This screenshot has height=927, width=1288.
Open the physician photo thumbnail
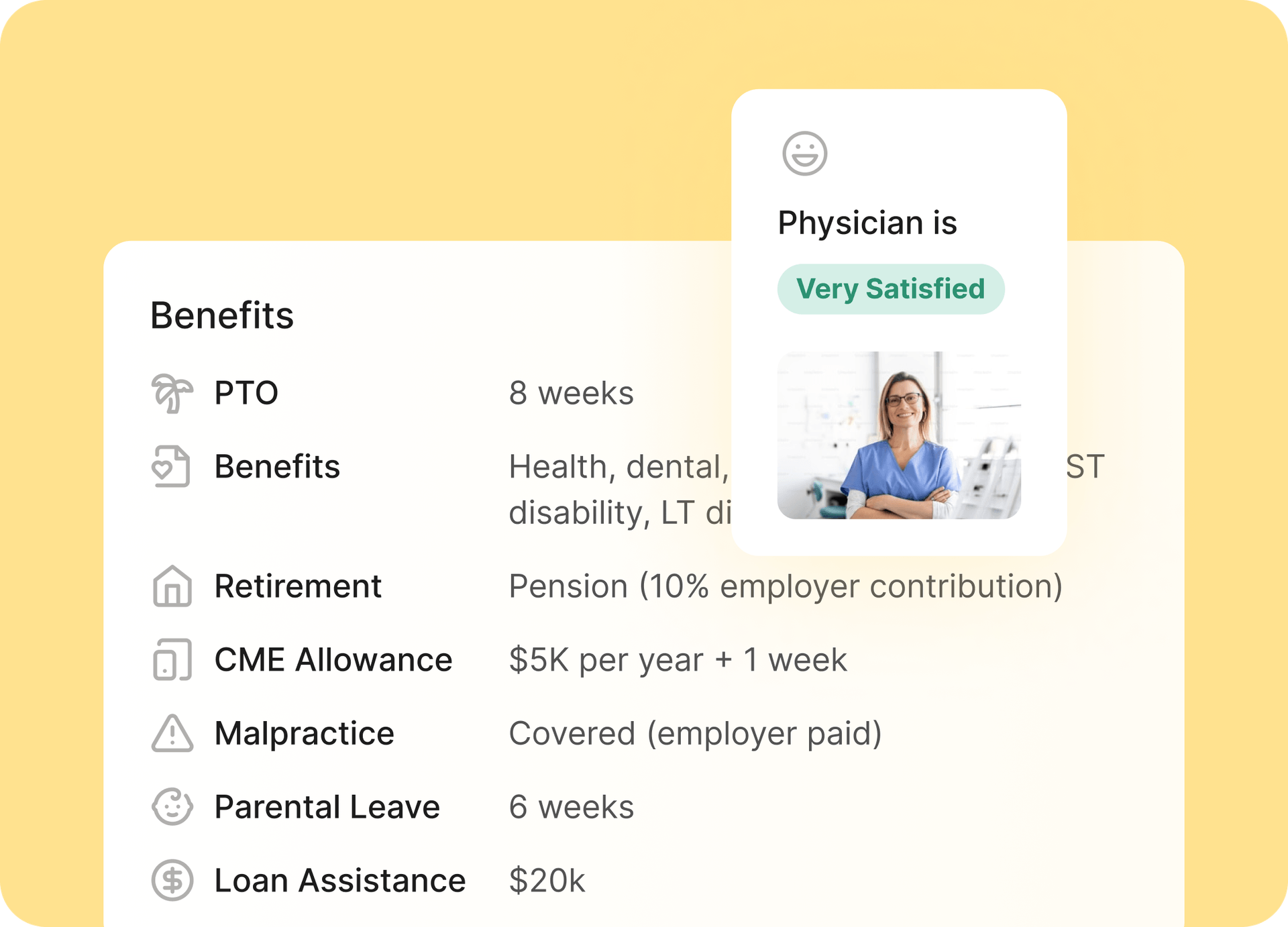(898, 435)
